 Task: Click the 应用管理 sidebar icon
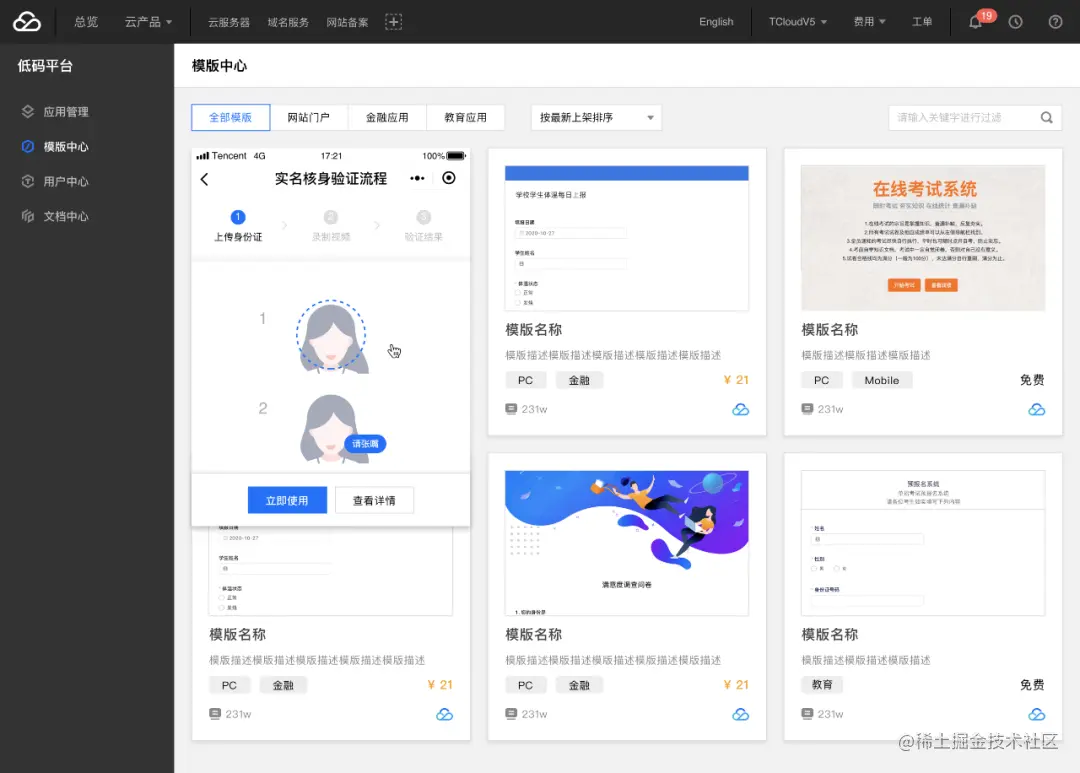pos(28,112)
